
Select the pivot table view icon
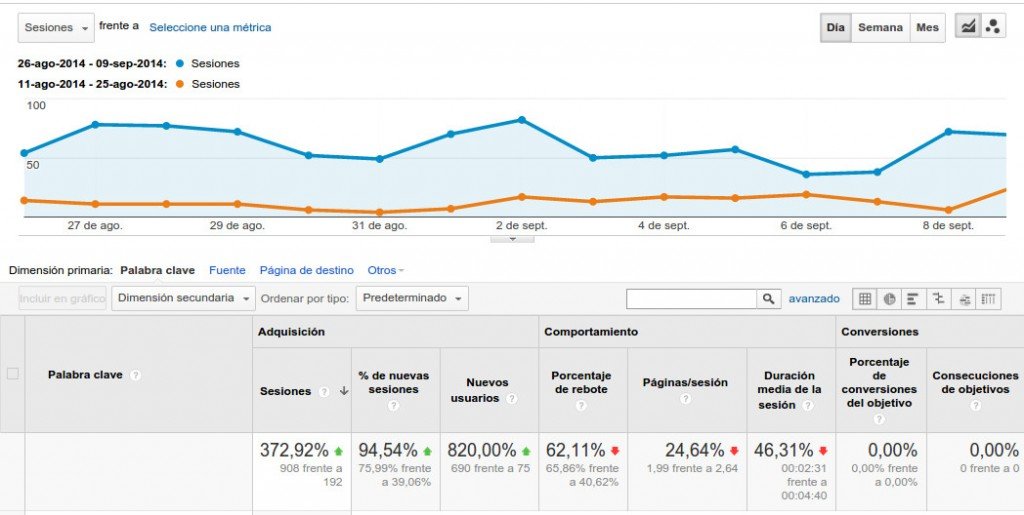(988, 299)
